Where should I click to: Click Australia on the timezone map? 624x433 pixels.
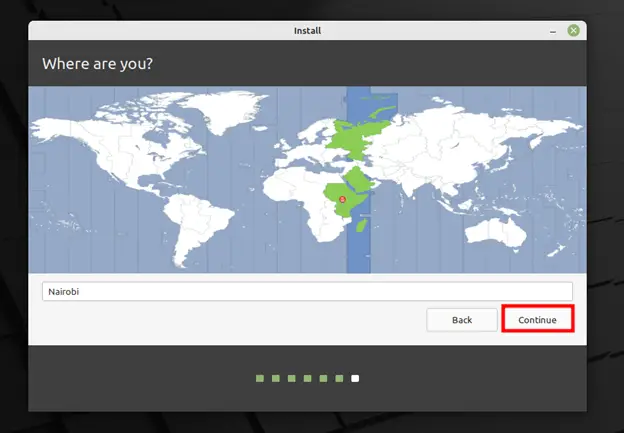[495, 233]
